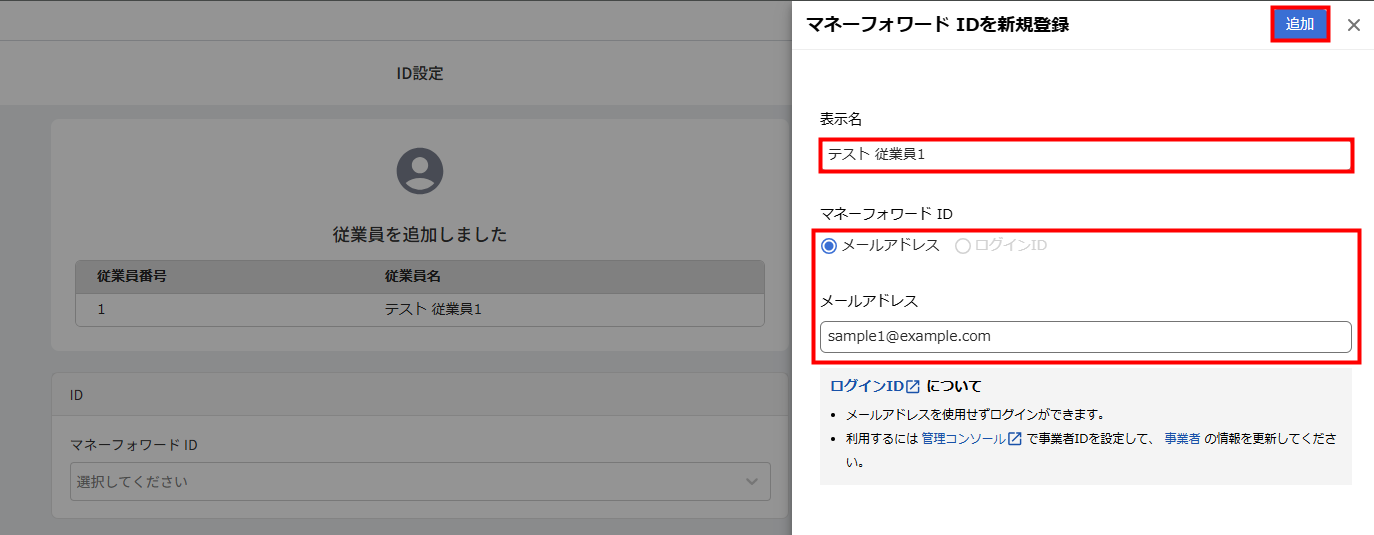
Task: Click the テスト 従業員1 table cell
Action: pos(433,309)
